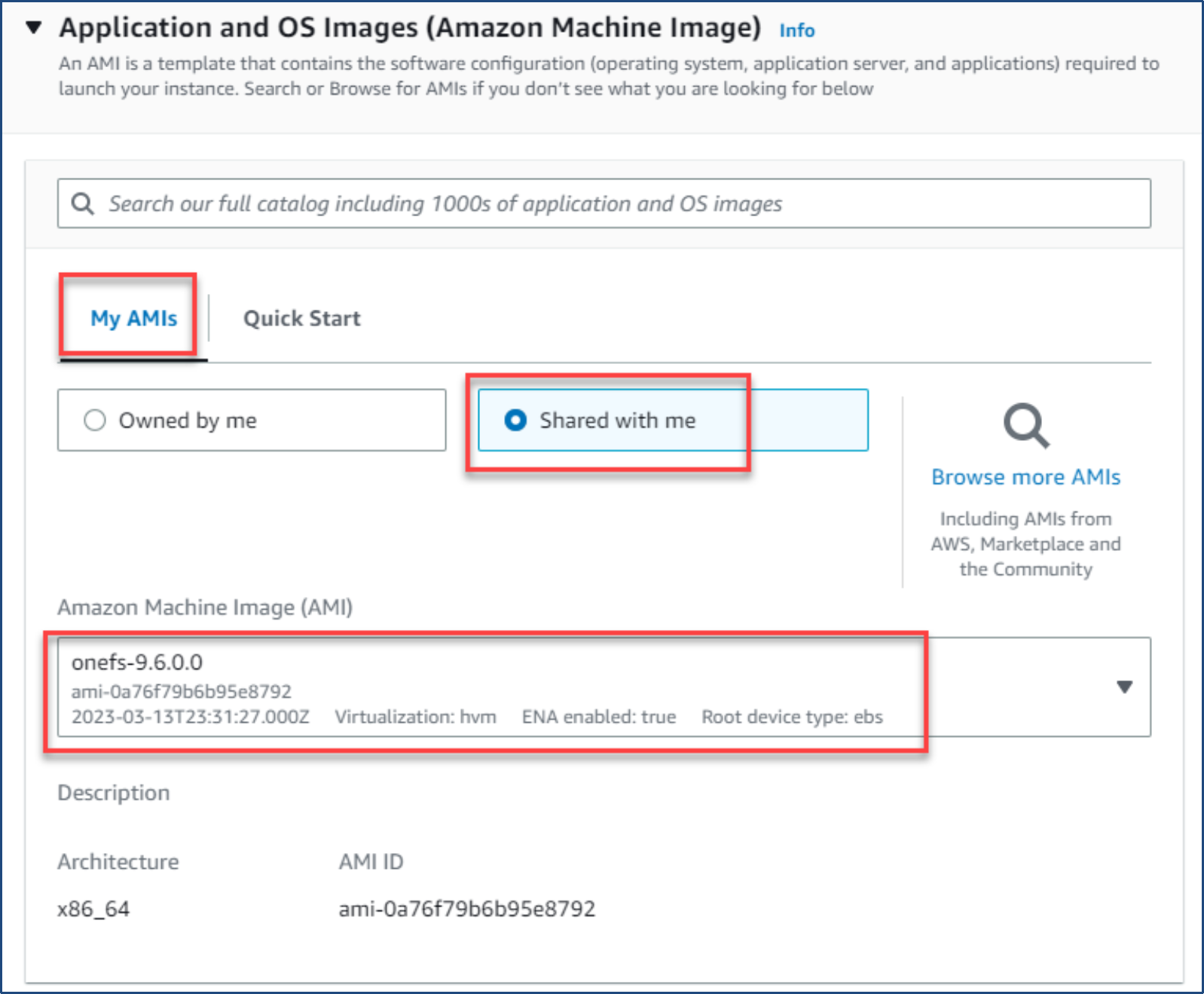This screenshot has width=1204, height=994.
Task: Click the AMI ID label
Action: point(371,861)
